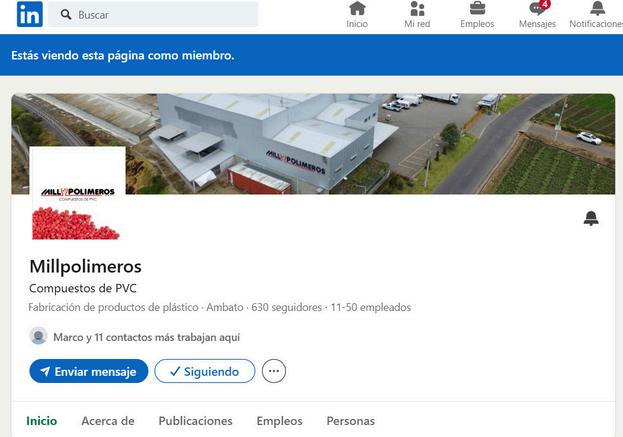Focus the Buscar search field
The width and height of the screenshot is (623, 437).
tap(153, 15)
